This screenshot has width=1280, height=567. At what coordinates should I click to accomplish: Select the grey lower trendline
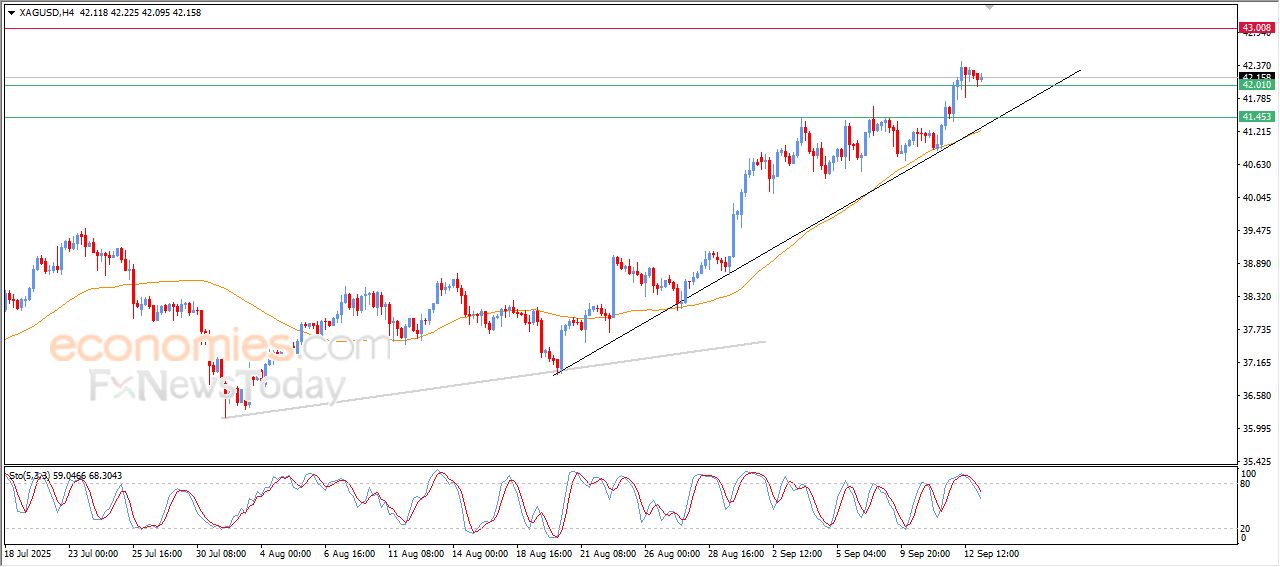click(494, 380)
